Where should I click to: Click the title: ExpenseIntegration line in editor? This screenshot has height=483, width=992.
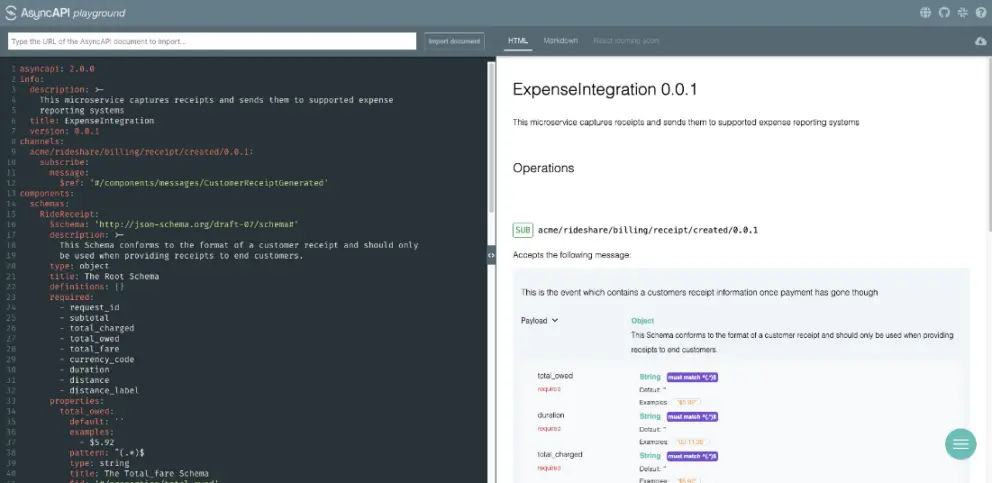pos(92,120)
